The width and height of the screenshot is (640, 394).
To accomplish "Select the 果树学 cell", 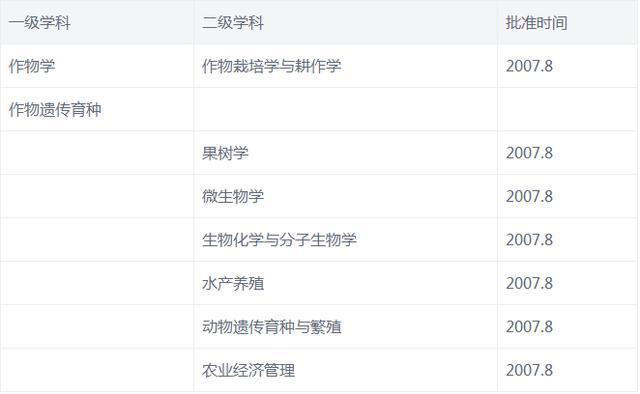I will coord(346,153).
